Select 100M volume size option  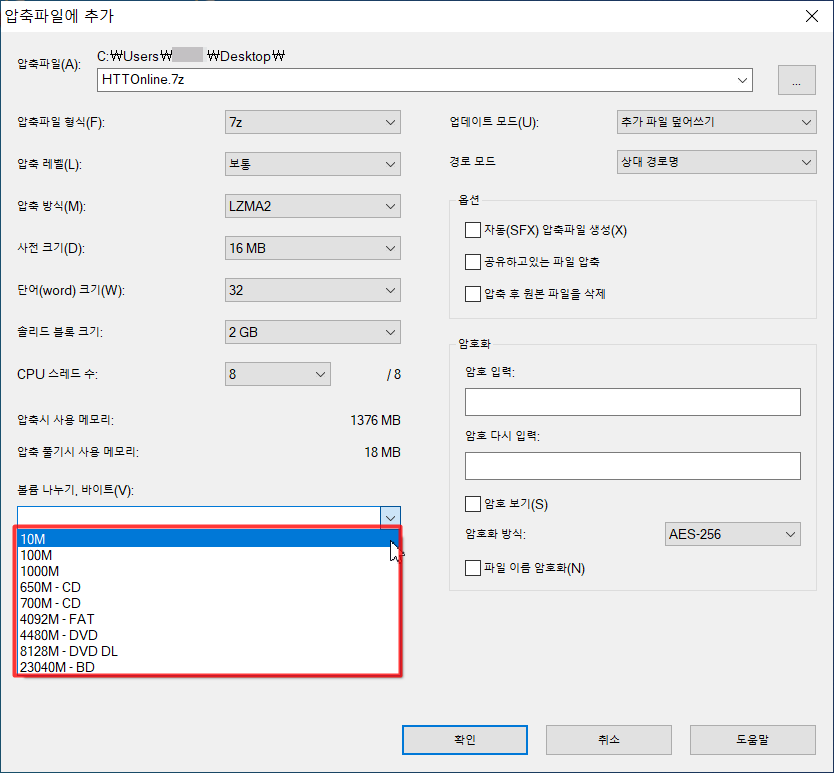[208, 555]
